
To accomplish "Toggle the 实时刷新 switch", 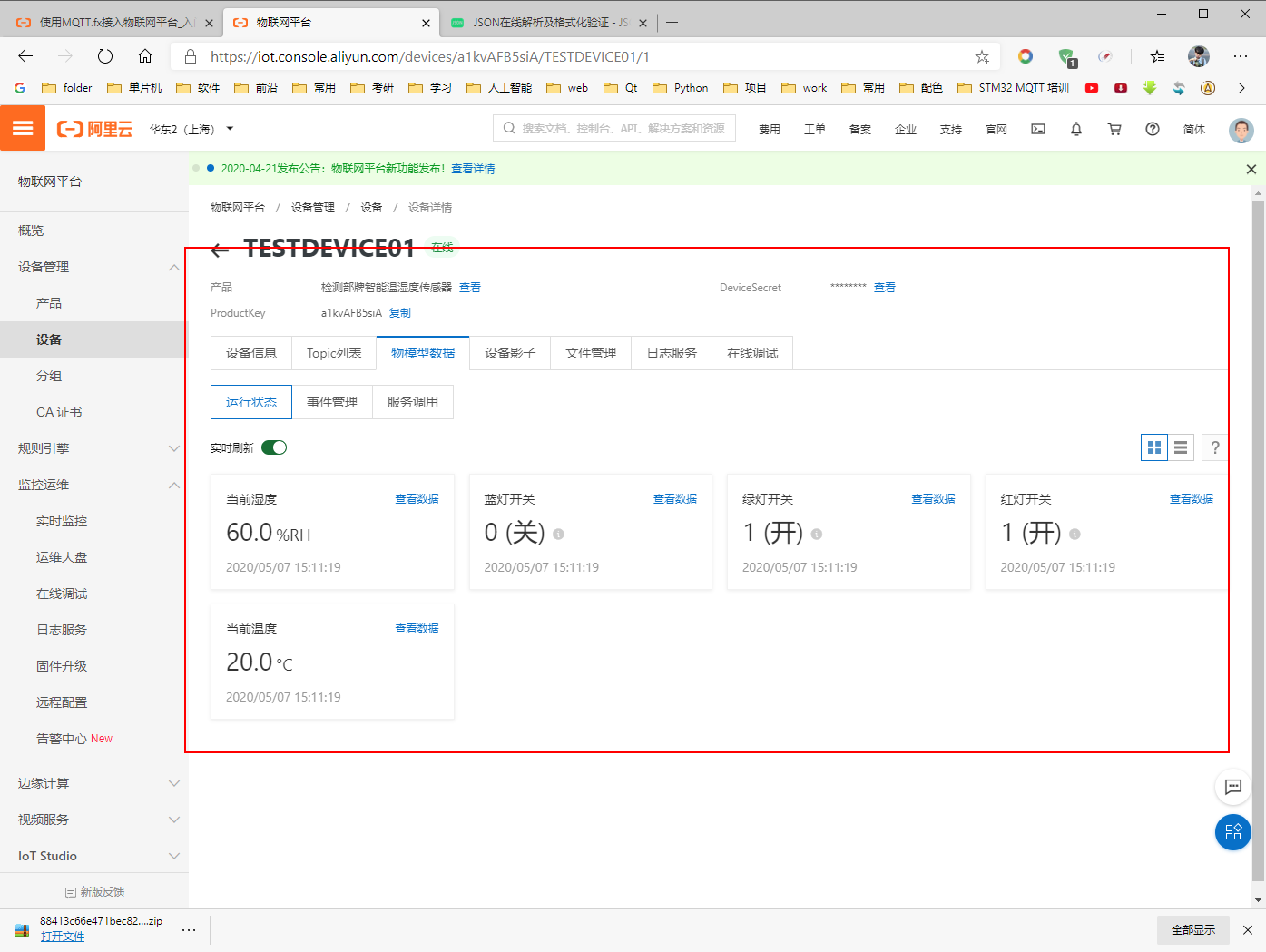I will [274, 447].
